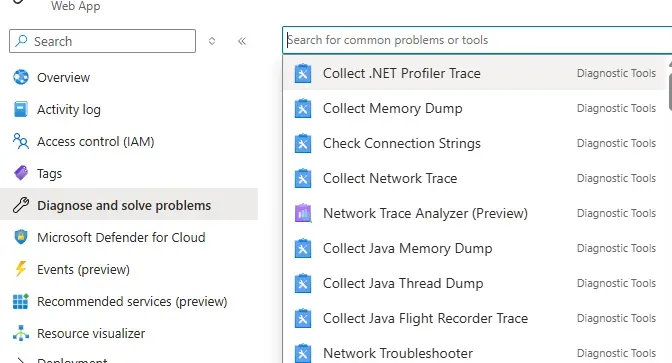The image size is (672, 363).
Task: Open Events (preview) in the sidebar
Action: (129, 269)
